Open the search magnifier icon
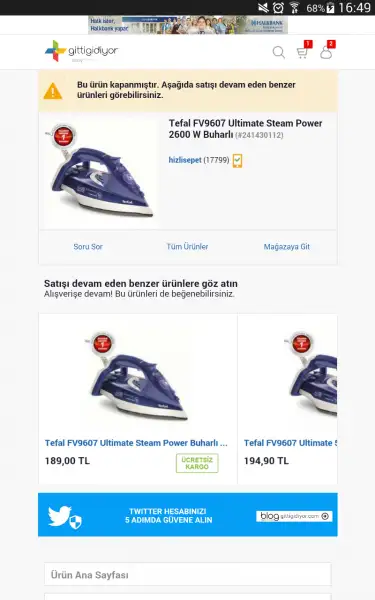The image size is (375, 600). pyautogui.click(x=279, y=52)
